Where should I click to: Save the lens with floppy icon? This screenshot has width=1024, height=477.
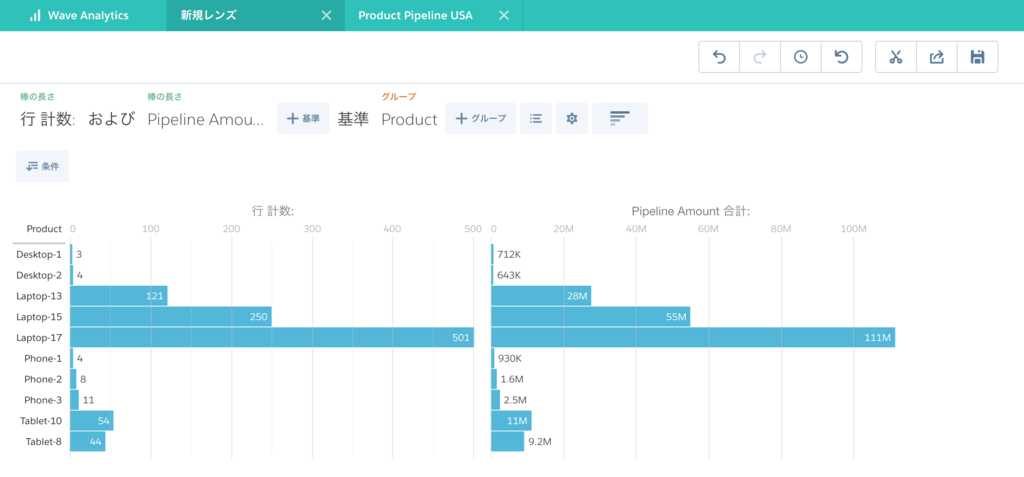click(x=977, y=57)
